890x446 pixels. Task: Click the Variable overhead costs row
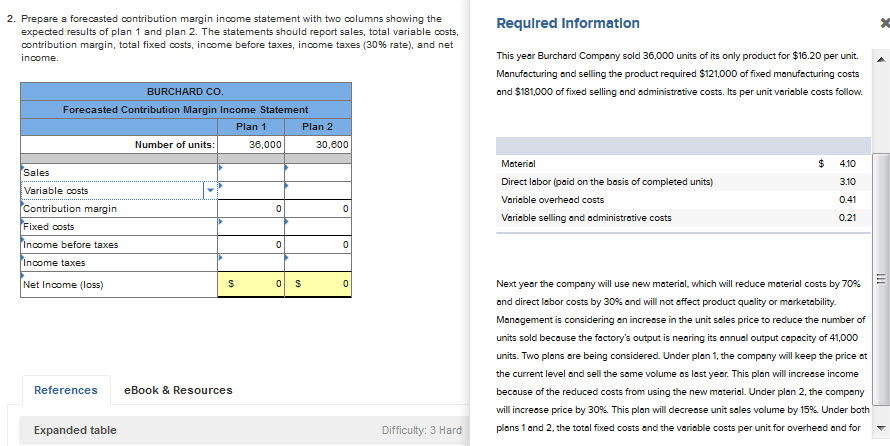point(683,200)
